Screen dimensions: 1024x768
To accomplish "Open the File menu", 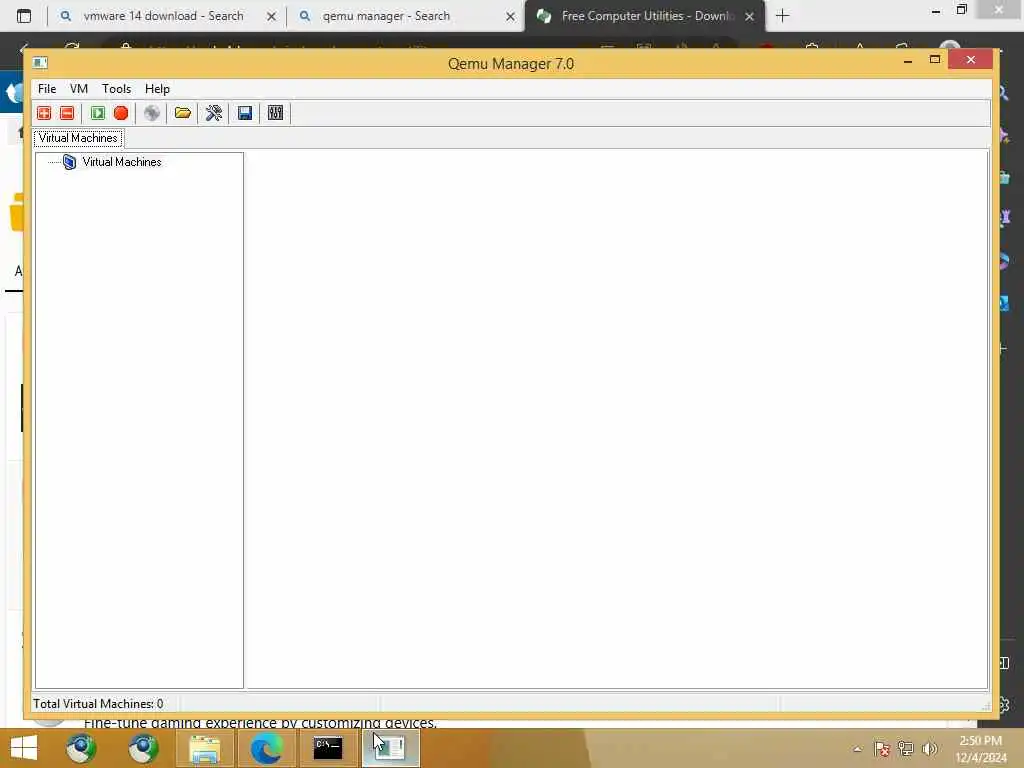I will pos(47,89).
